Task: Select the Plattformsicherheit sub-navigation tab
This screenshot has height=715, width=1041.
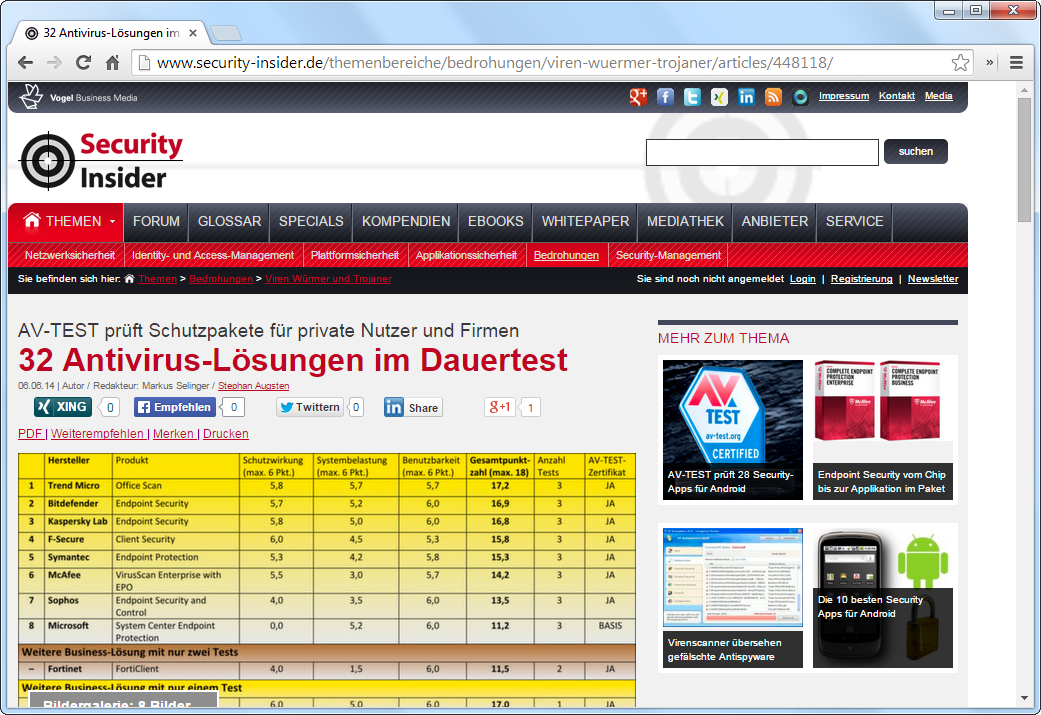Action: tap(354, 255)
